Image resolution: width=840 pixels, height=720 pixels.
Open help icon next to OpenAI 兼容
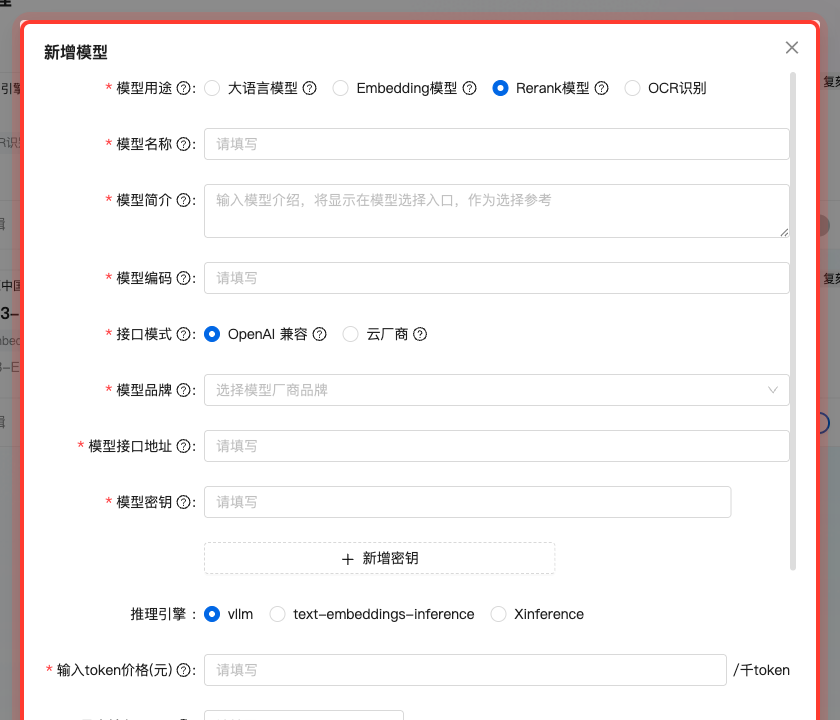click(318, 334)
